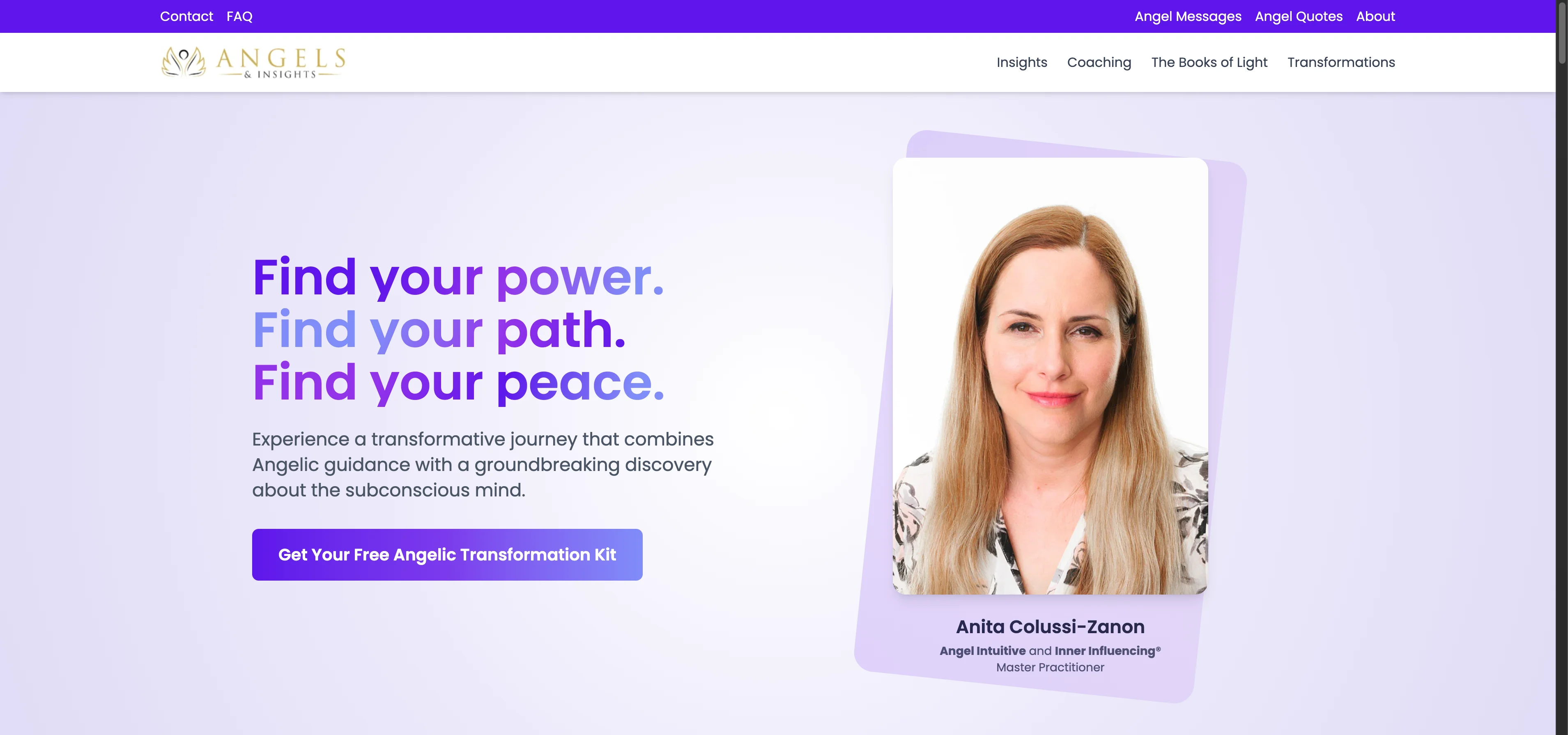Viewport: 1568px width, 735px height.
Task: Open Angel Messages in top bar
Action: click(x=1188, y=16)
